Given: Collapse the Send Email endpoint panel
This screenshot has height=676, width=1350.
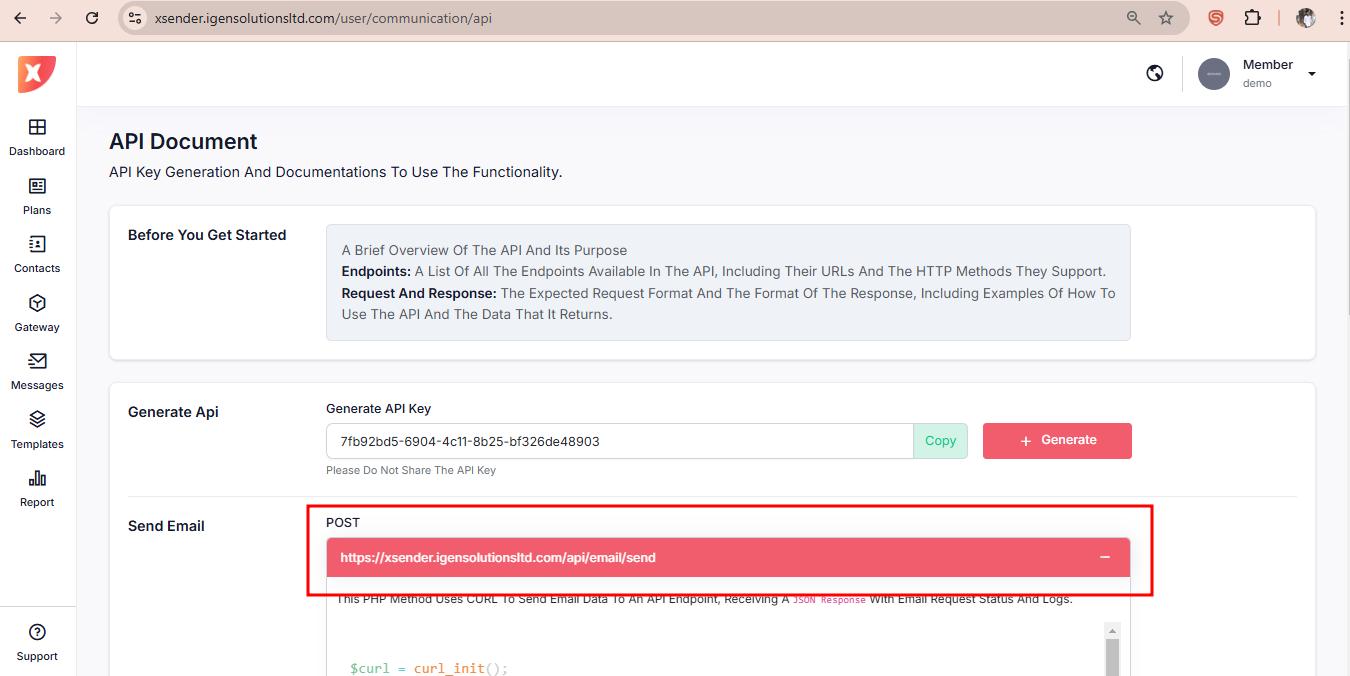Looking at the screenshot, I should point(1104,557).
